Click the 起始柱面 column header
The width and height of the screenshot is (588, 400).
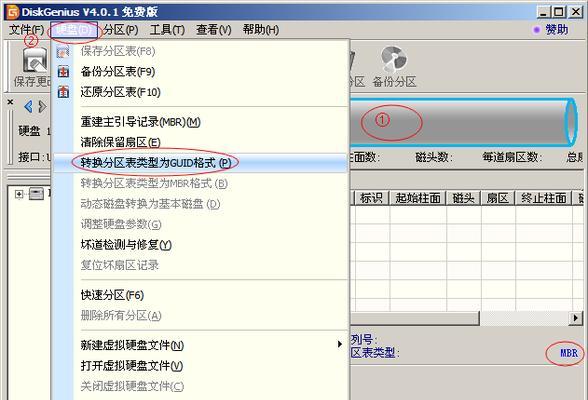click(417, 198)
